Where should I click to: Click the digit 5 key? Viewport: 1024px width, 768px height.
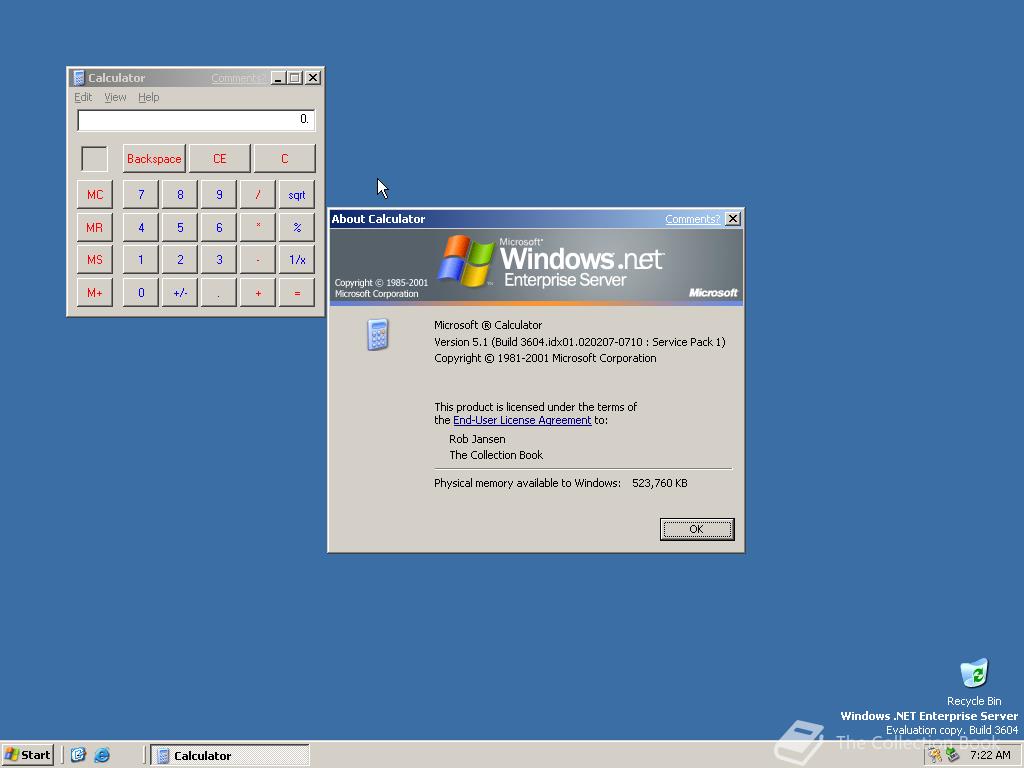180,227
